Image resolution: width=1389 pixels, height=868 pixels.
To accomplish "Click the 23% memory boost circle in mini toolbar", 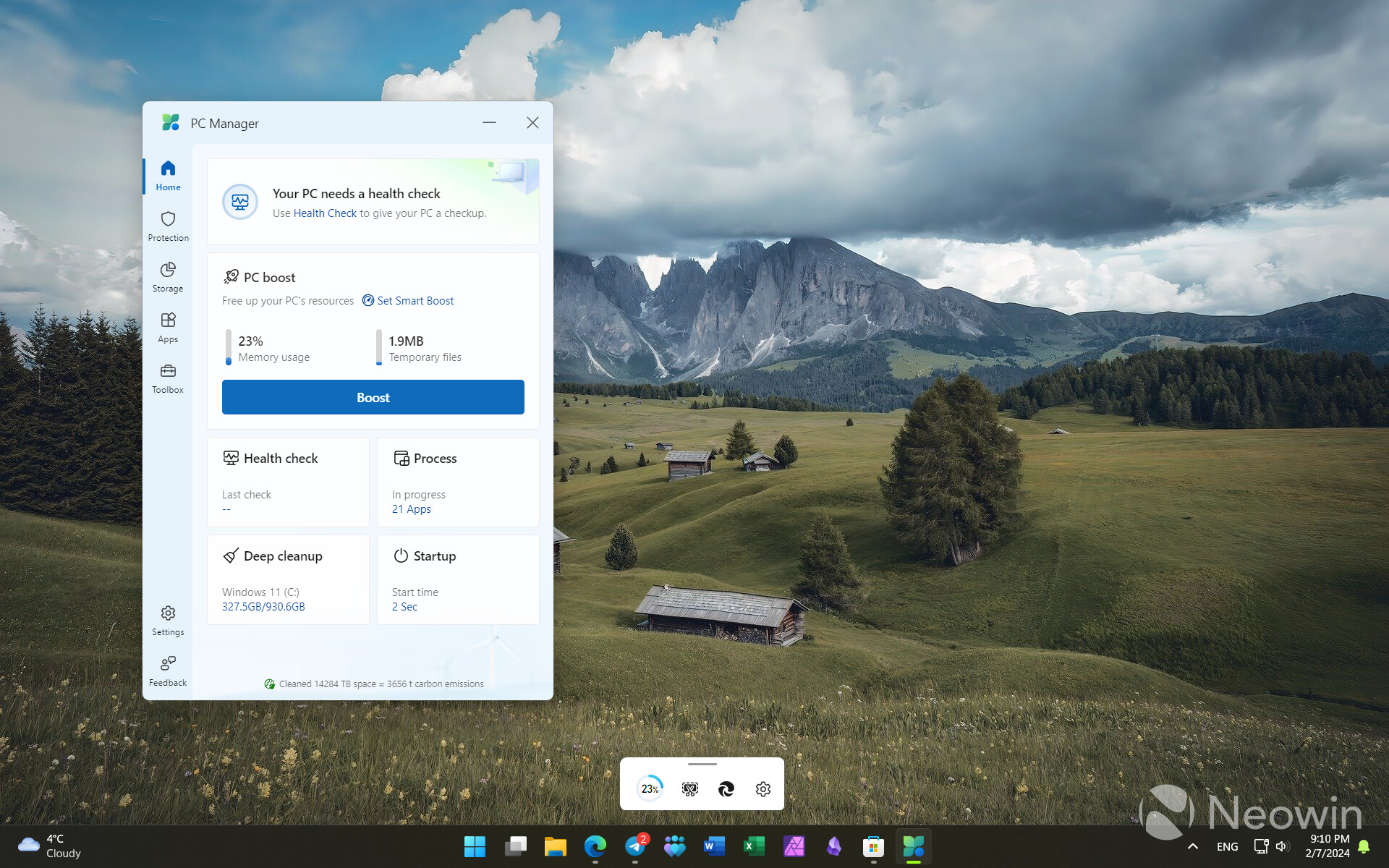I will click(x=650, y=788).
